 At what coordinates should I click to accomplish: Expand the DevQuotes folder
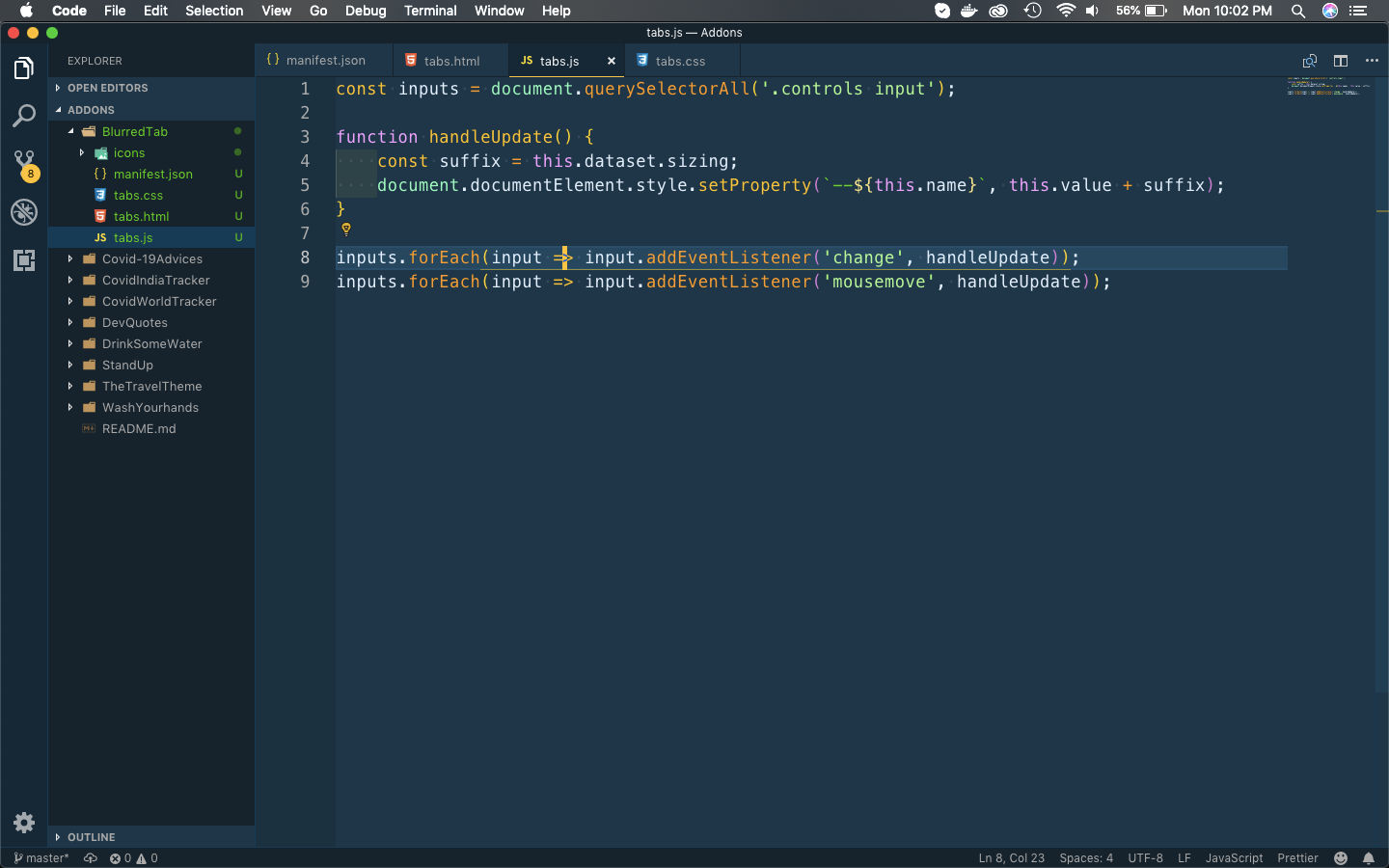coord(151,322)
